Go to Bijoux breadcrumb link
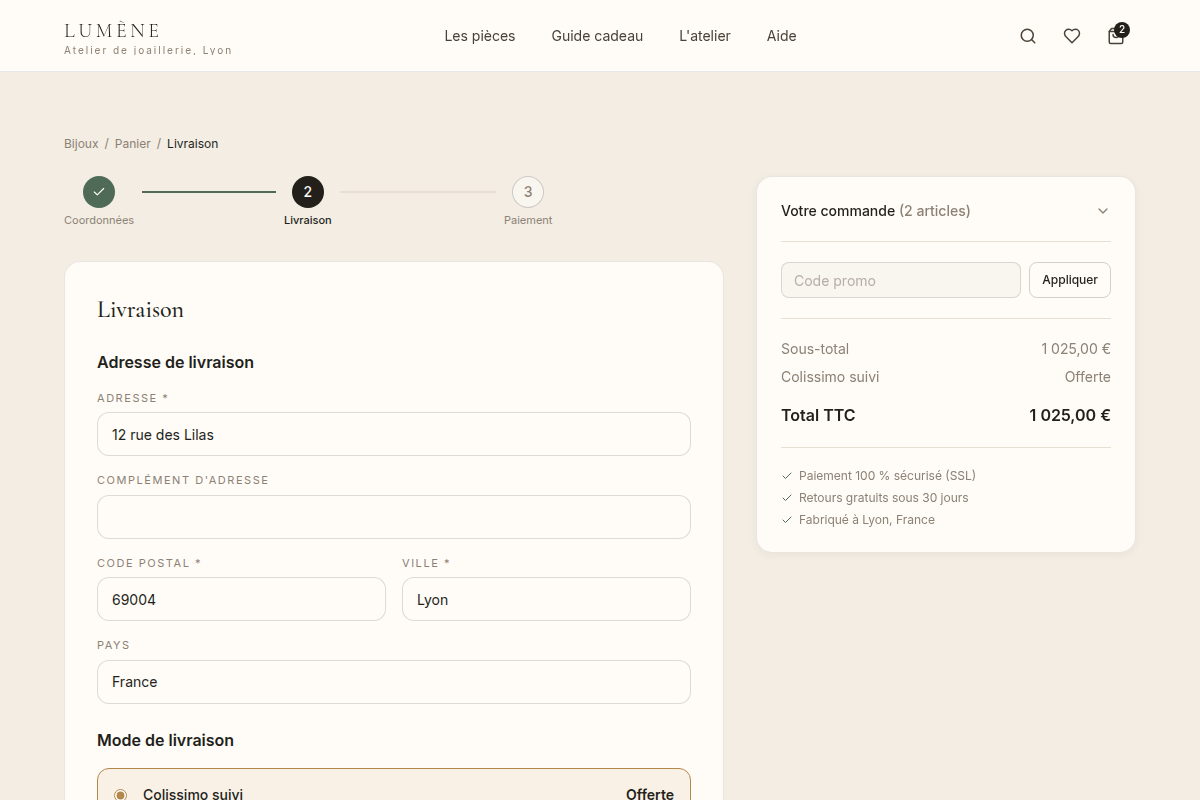 81,144
